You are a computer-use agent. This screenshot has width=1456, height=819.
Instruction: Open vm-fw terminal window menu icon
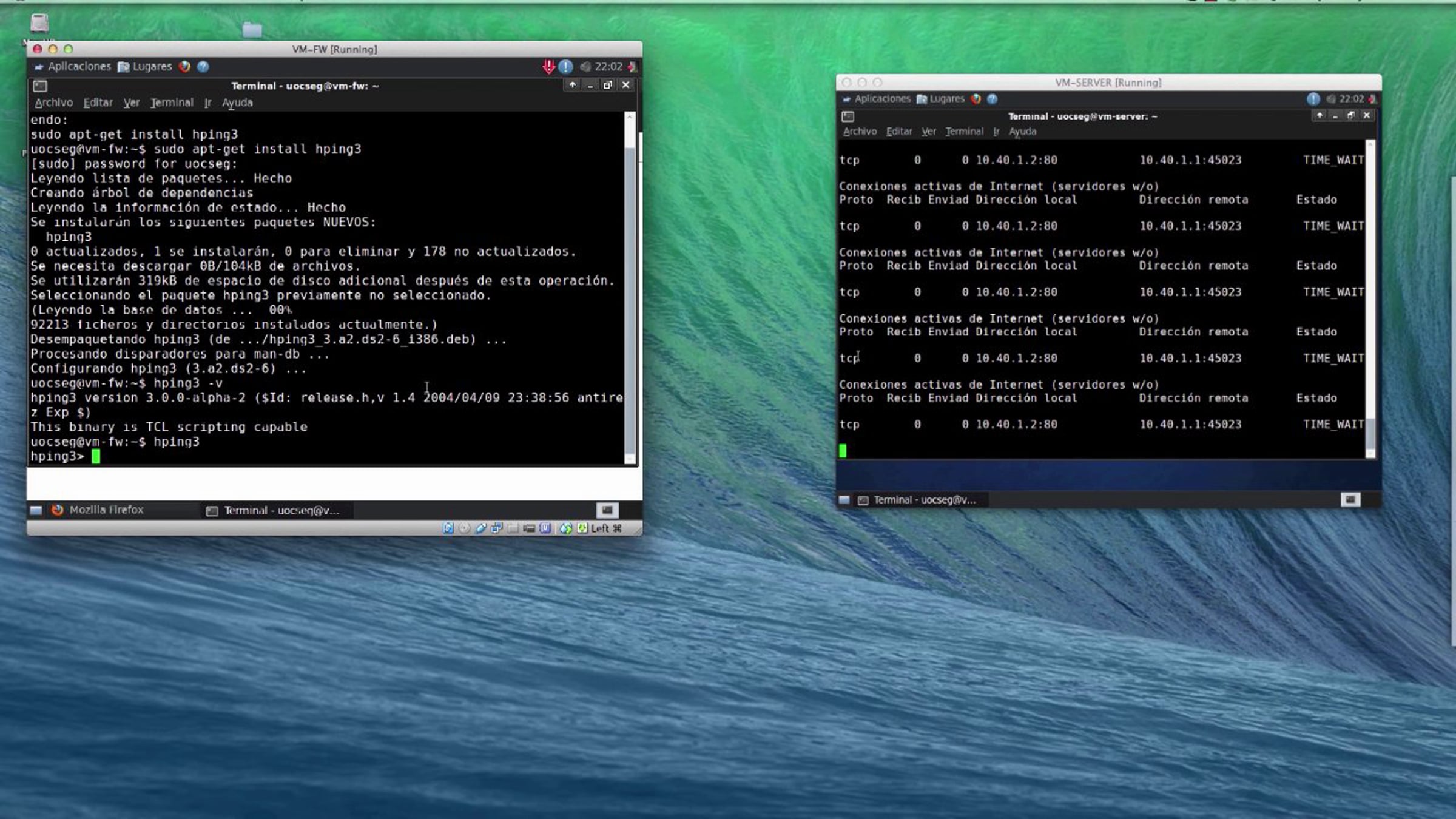(x=40, y=86)
